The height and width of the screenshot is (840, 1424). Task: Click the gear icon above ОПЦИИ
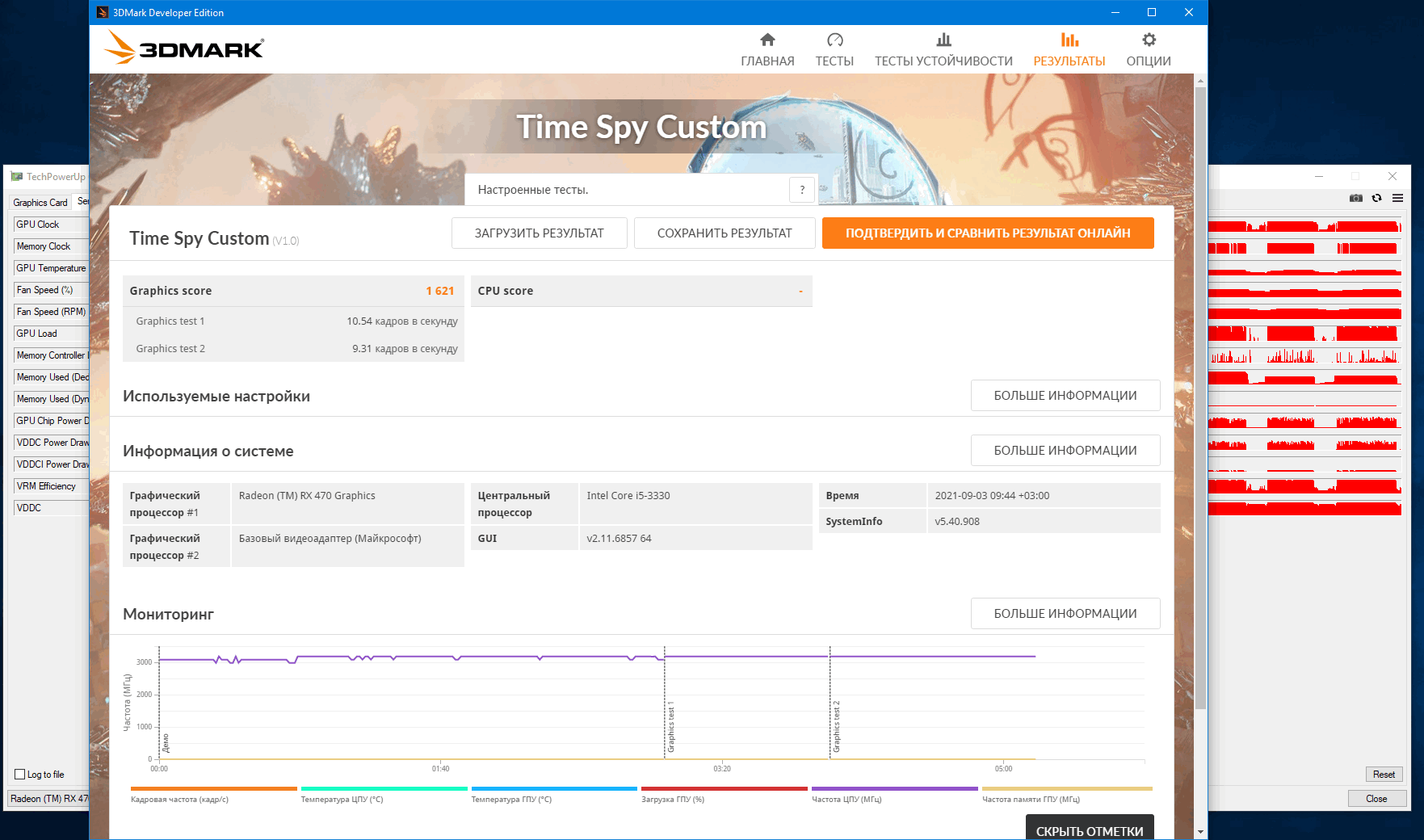point(1149,40)
